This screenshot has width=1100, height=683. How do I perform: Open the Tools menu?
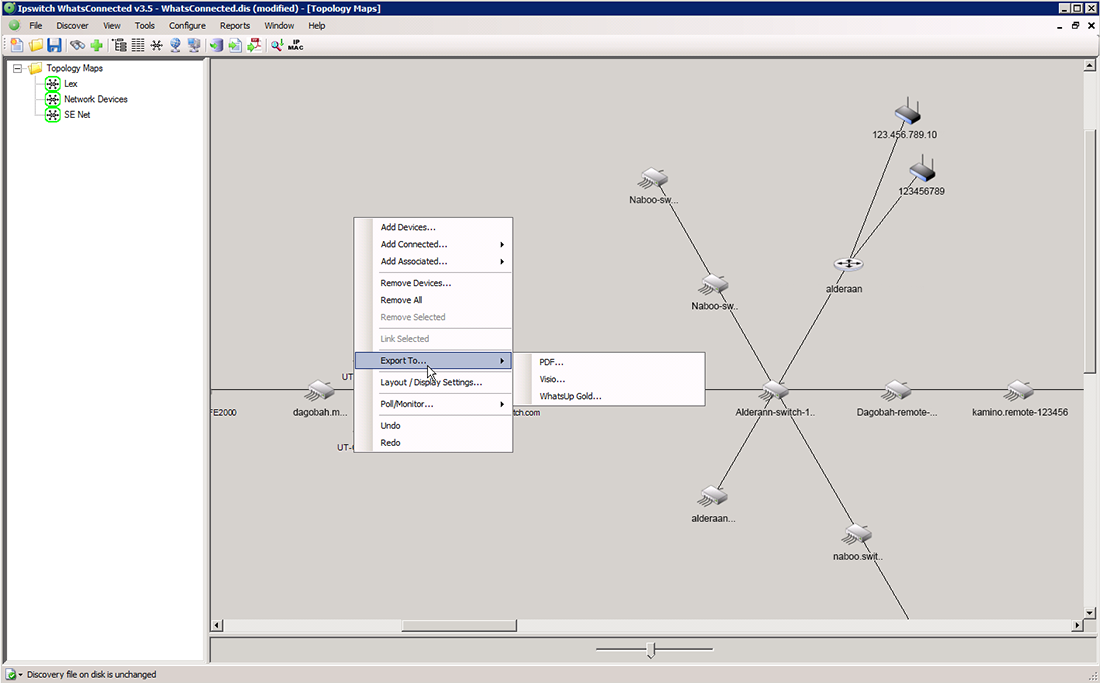[145, 26]
